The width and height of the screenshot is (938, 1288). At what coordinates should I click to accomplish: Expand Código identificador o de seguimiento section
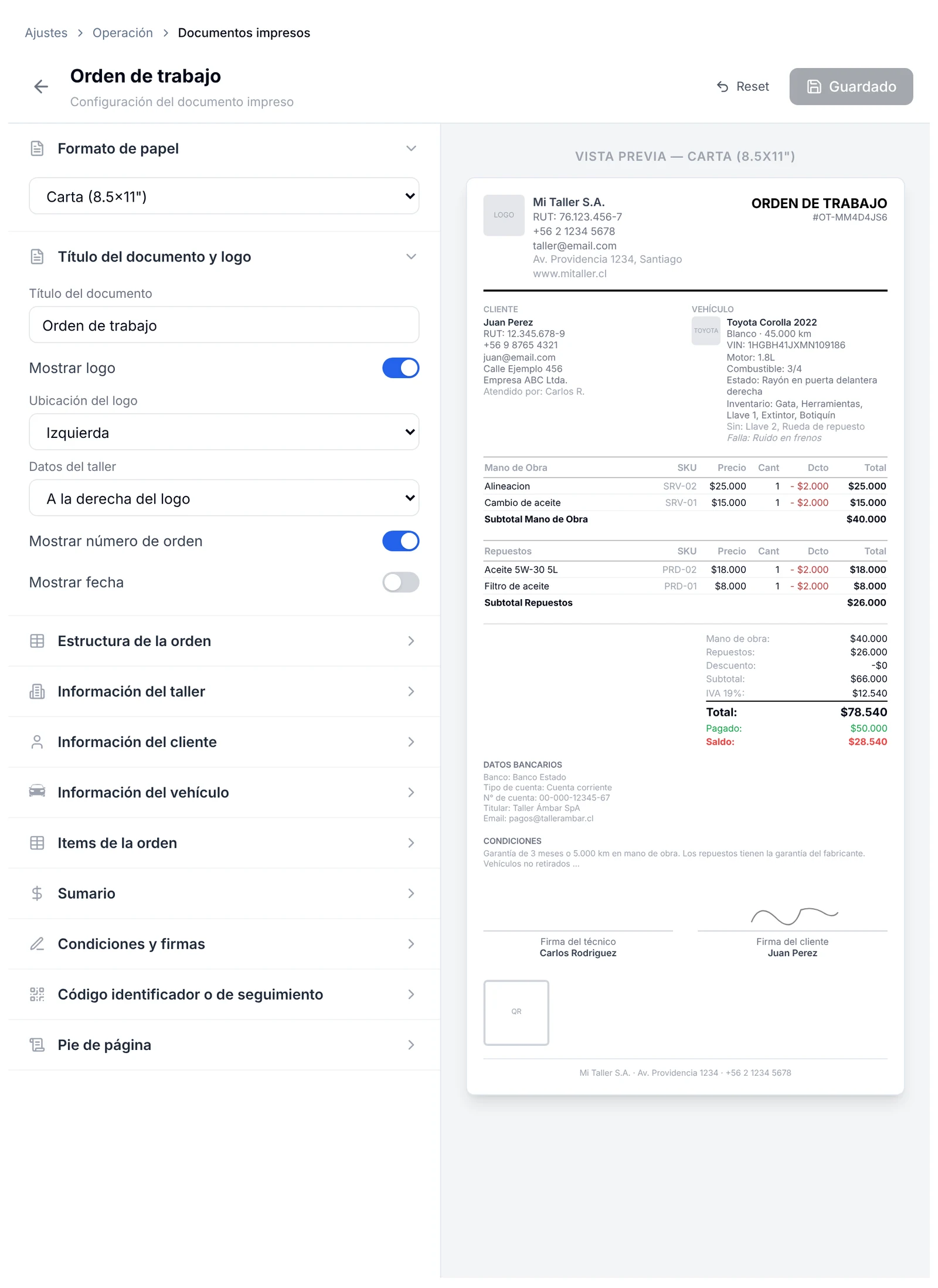224,994
